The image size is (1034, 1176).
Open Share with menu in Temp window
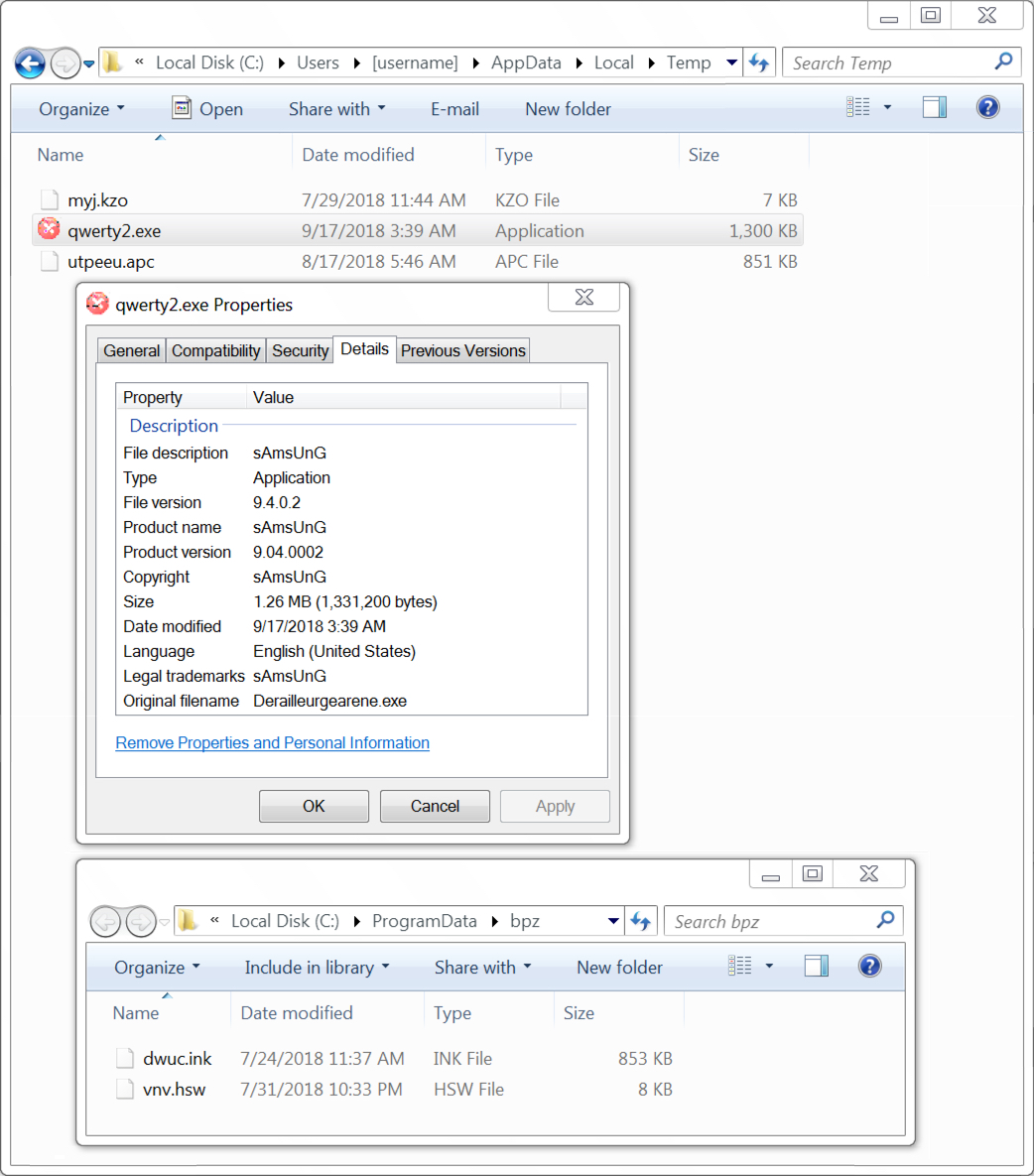[336, 109]
